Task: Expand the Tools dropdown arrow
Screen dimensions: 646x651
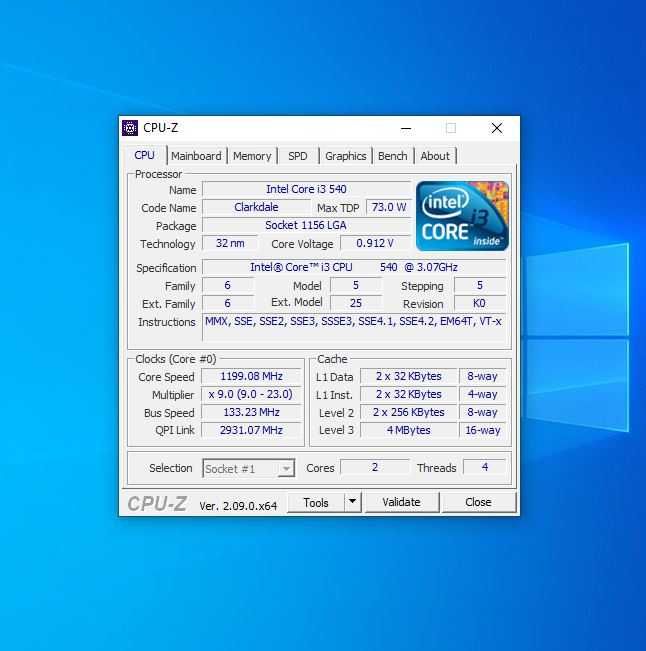Action: coord(352,502)
